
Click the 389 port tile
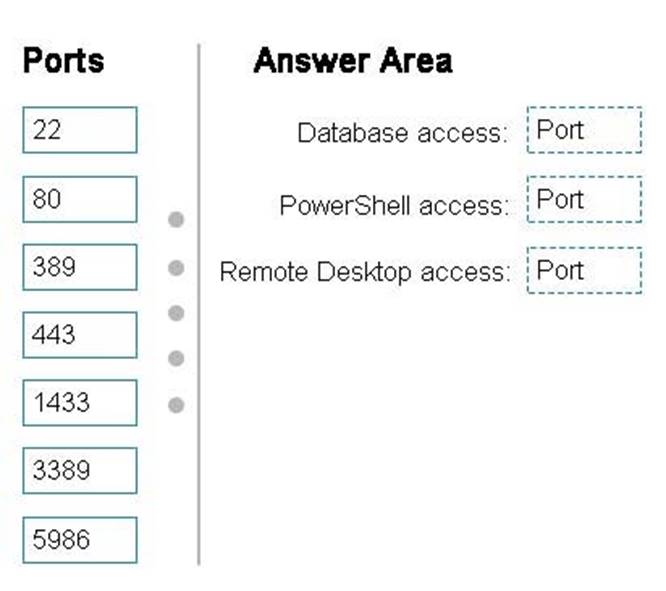pos(79,267)
